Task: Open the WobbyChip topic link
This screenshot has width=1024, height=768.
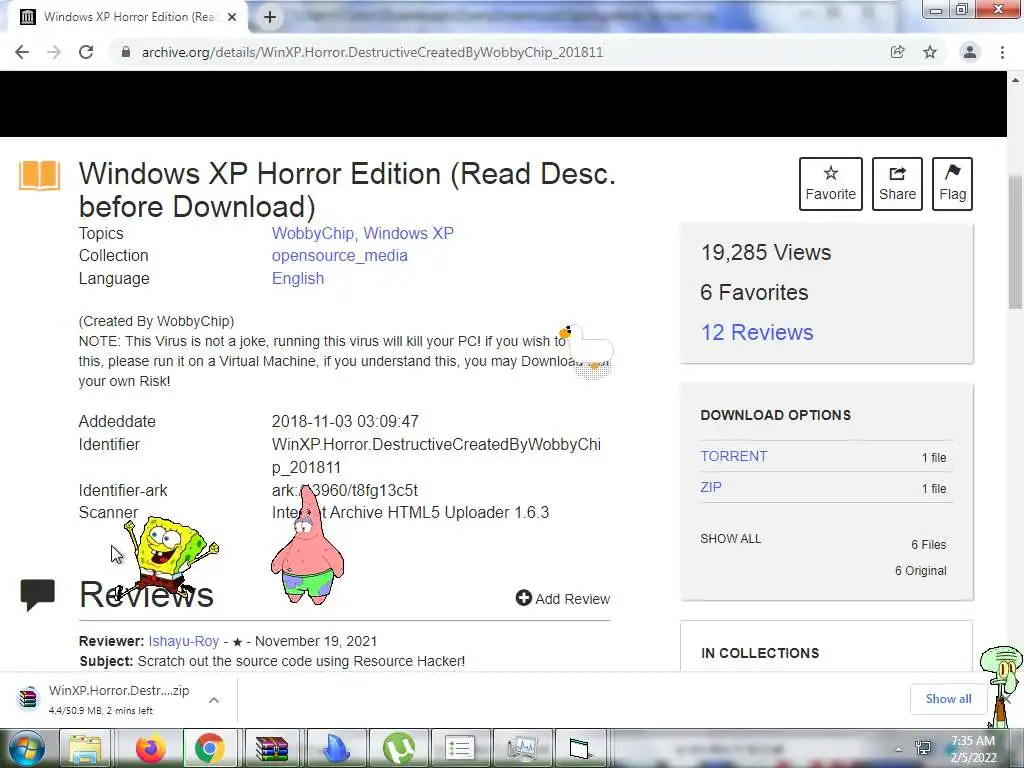Action: click(x=313, y=233)
